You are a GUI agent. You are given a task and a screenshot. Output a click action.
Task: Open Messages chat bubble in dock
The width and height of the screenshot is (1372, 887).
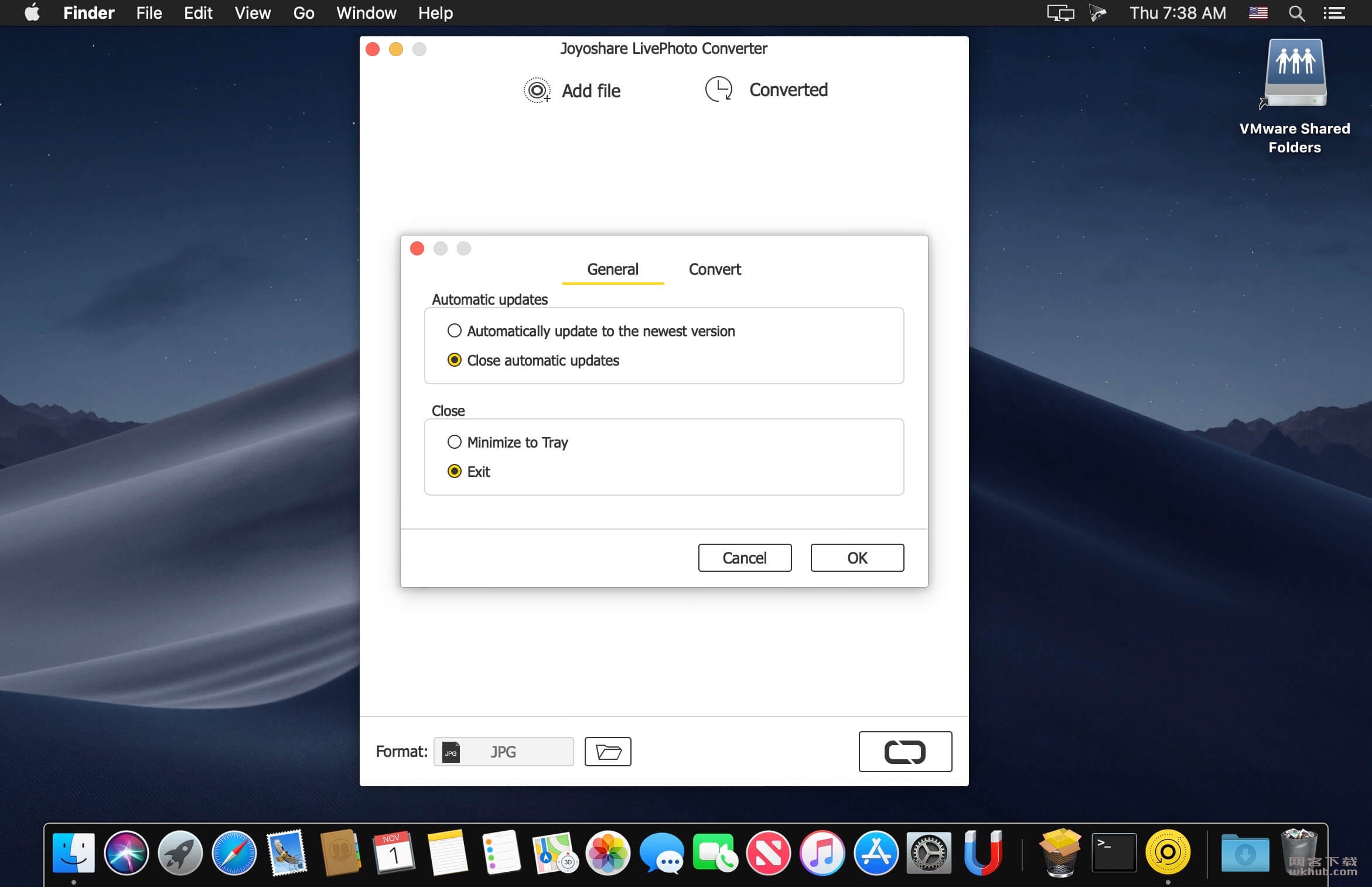pyautogui.click(x=661, y=854)
